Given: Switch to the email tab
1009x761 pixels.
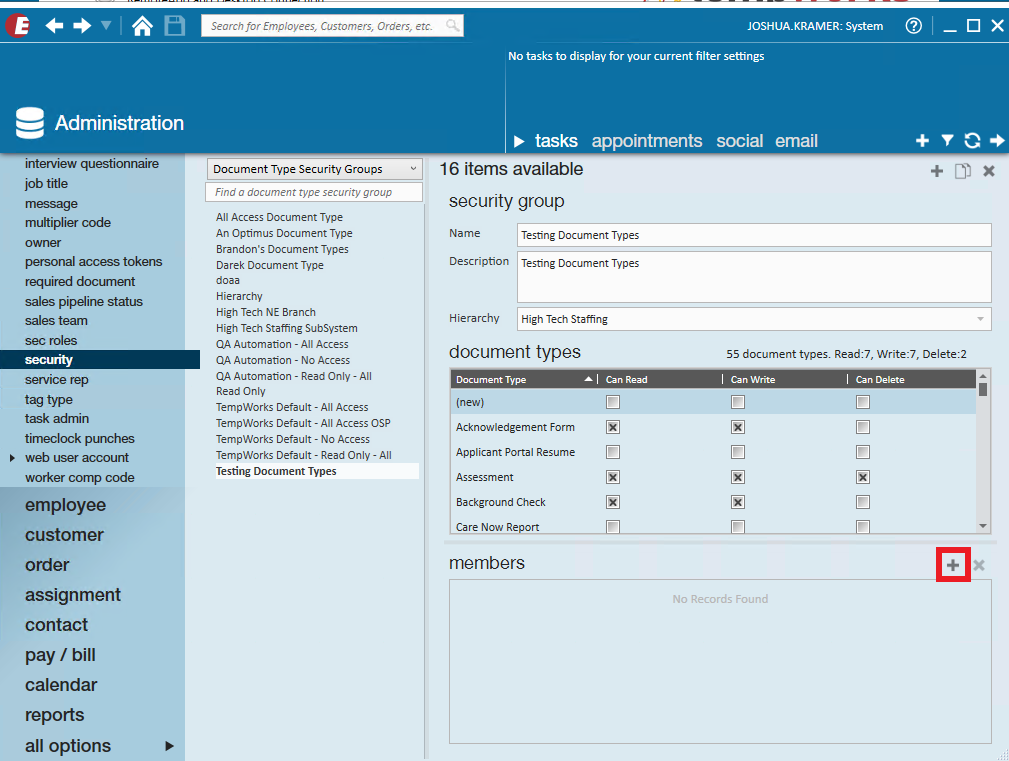Looking at the screenshot, I should (797, 141).
